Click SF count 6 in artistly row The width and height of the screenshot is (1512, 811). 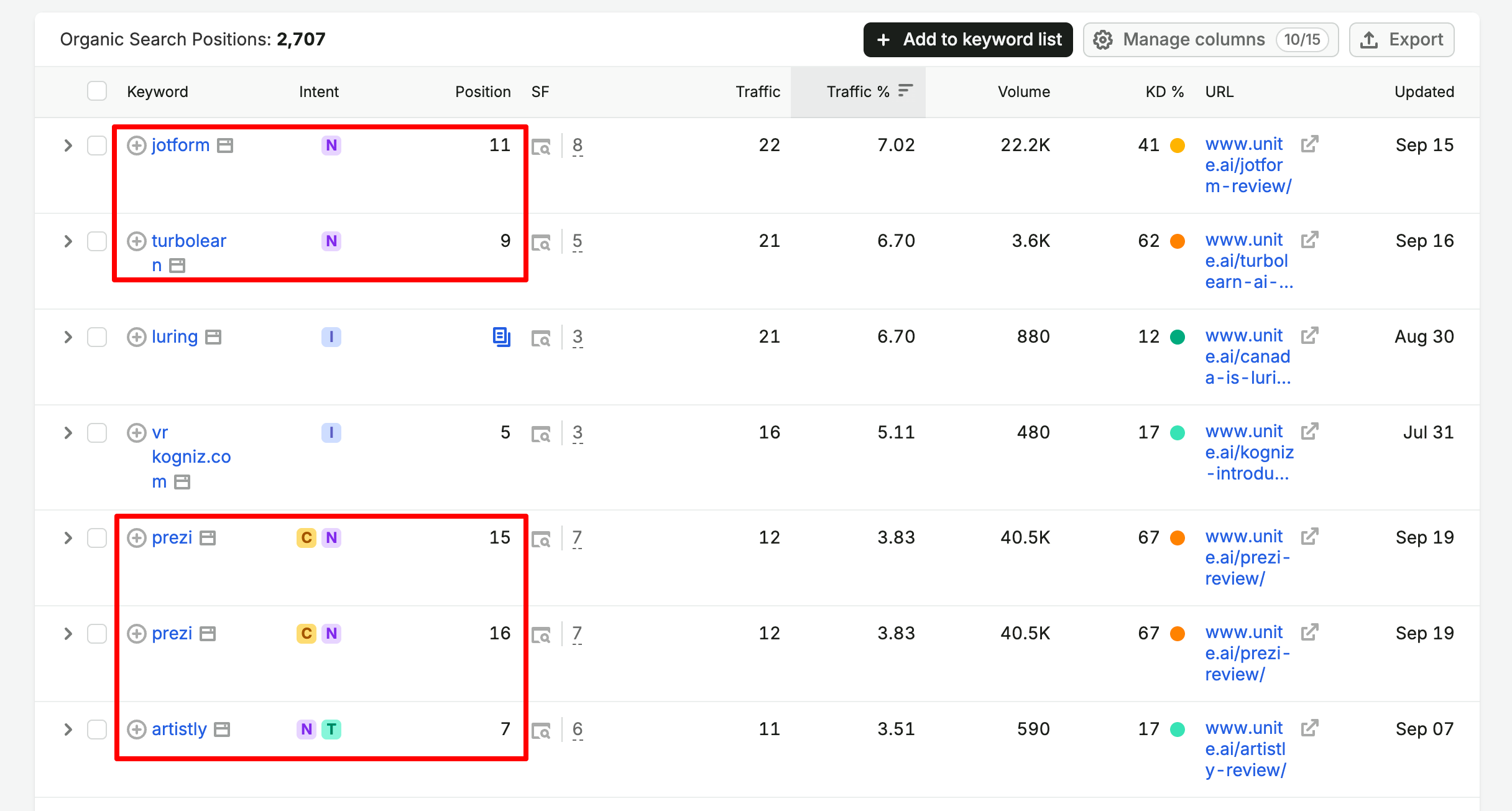pyautogui.click(x=578, y=730)
